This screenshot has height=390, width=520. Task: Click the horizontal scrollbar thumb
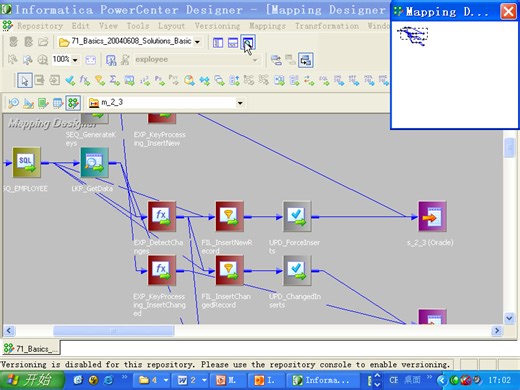point(114,330)
